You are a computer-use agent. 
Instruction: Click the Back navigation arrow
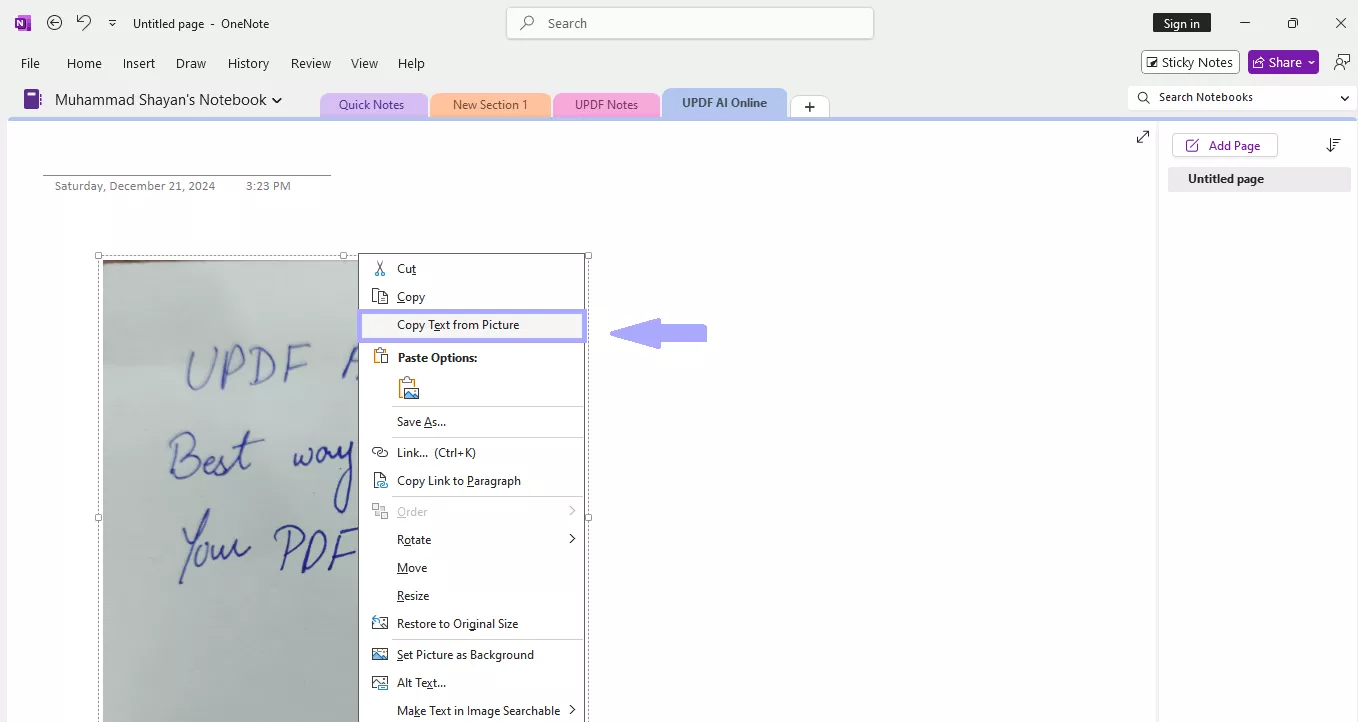click(x=55, y=22)
